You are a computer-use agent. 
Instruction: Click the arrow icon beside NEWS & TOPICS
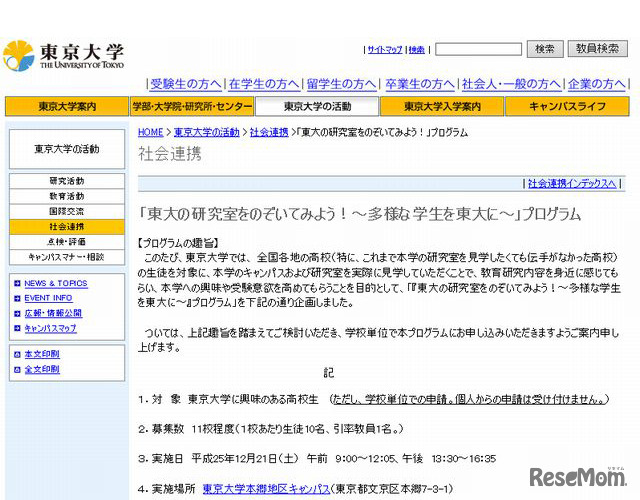[17, 284]
